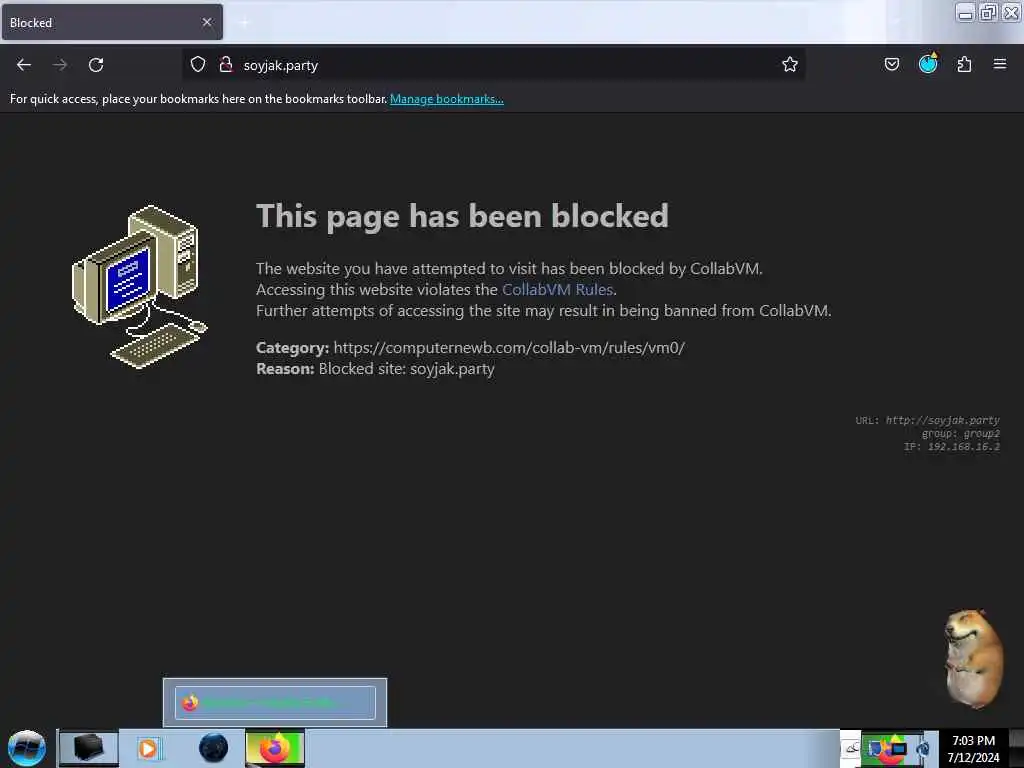The width and height of the screenshot is (1024, 768).
Task: Open a new tab with plus button
Action: [244, 23]
